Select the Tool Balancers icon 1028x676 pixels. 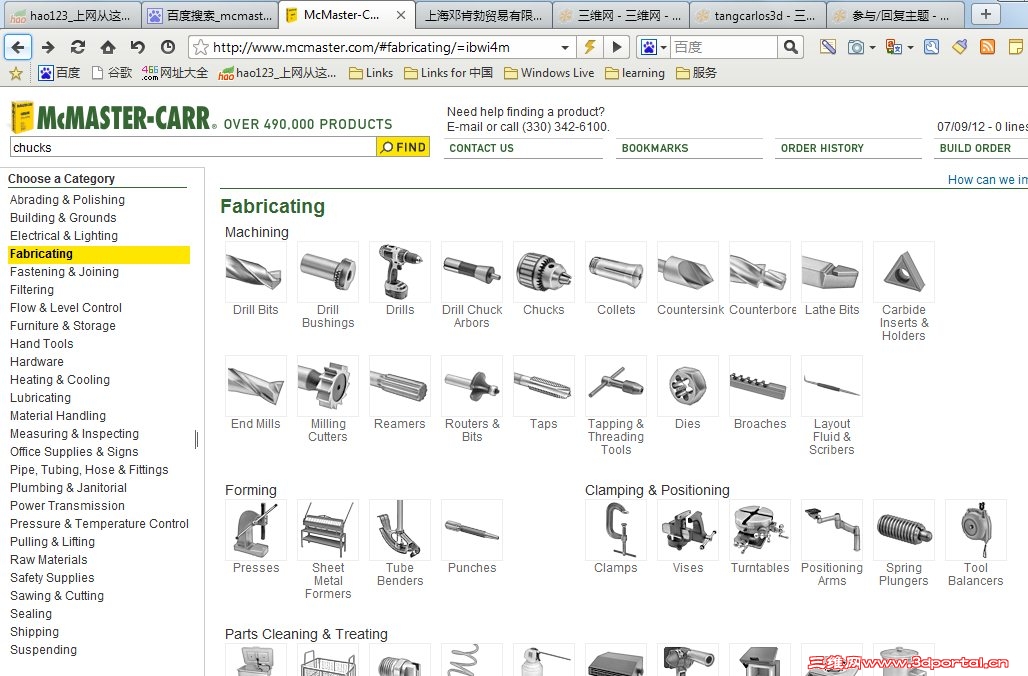coord(976,530)
